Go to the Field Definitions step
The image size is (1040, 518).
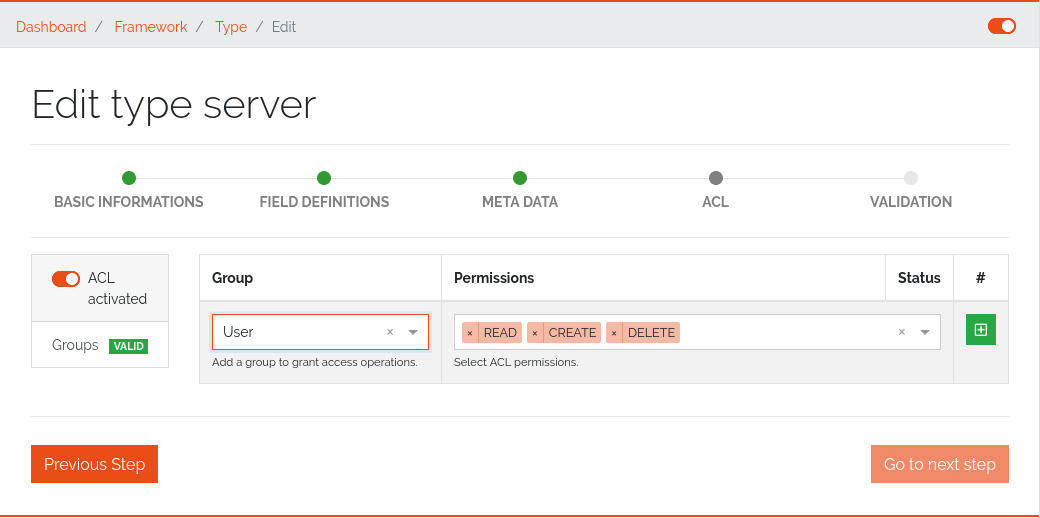pos(324,190)
